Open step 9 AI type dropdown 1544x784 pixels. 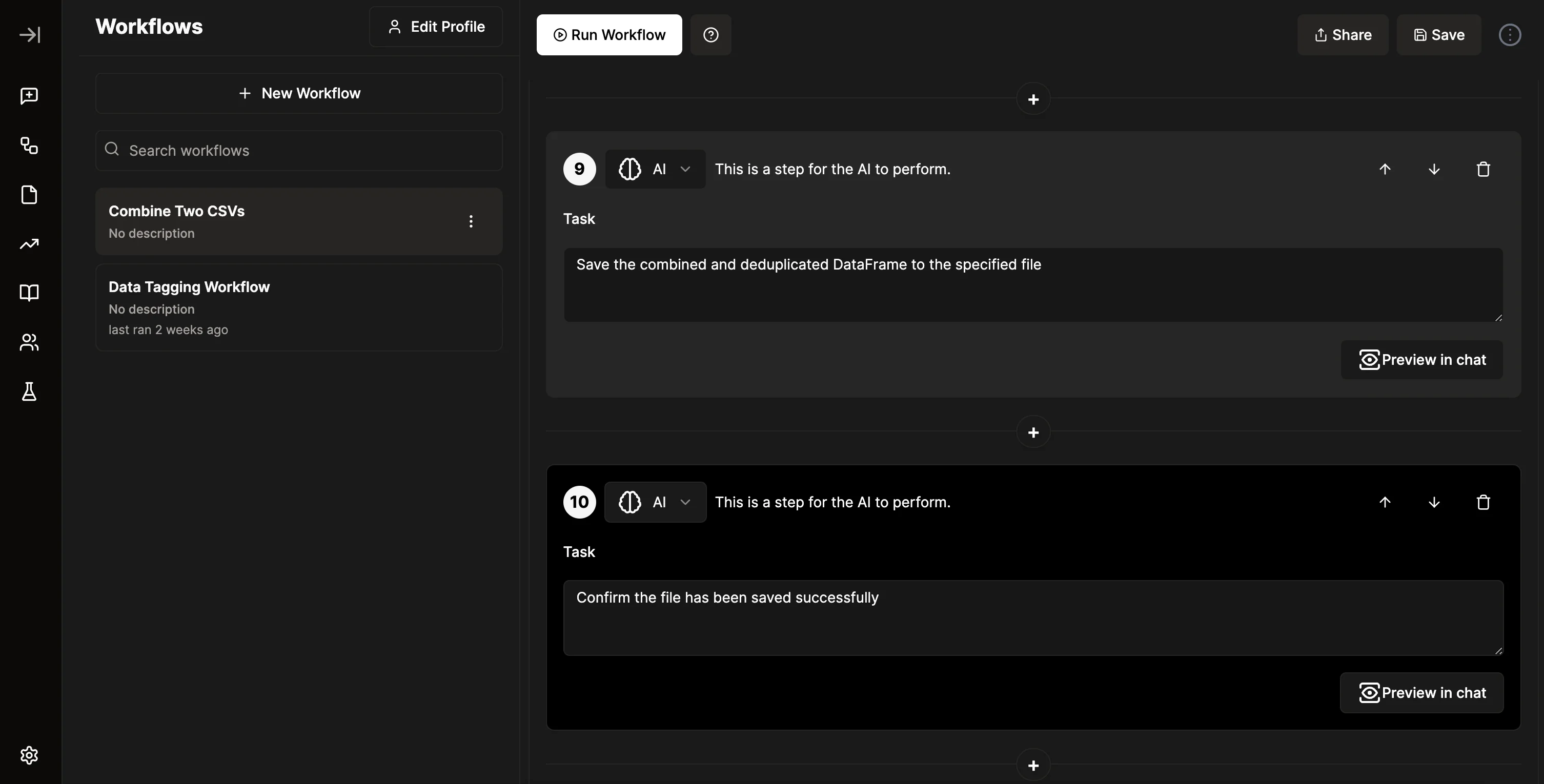655,170
